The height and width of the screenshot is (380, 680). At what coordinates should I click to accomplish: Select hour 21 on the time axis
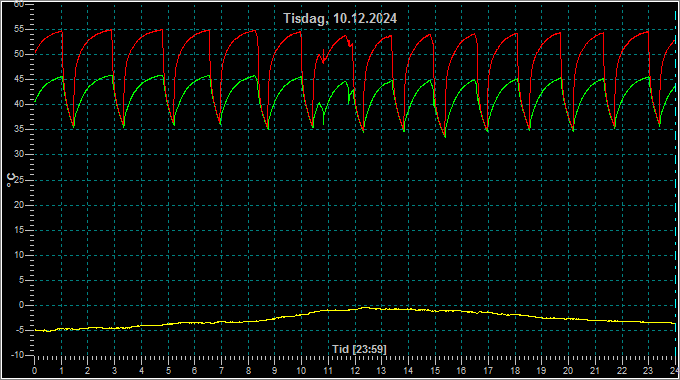pos(595,371)
